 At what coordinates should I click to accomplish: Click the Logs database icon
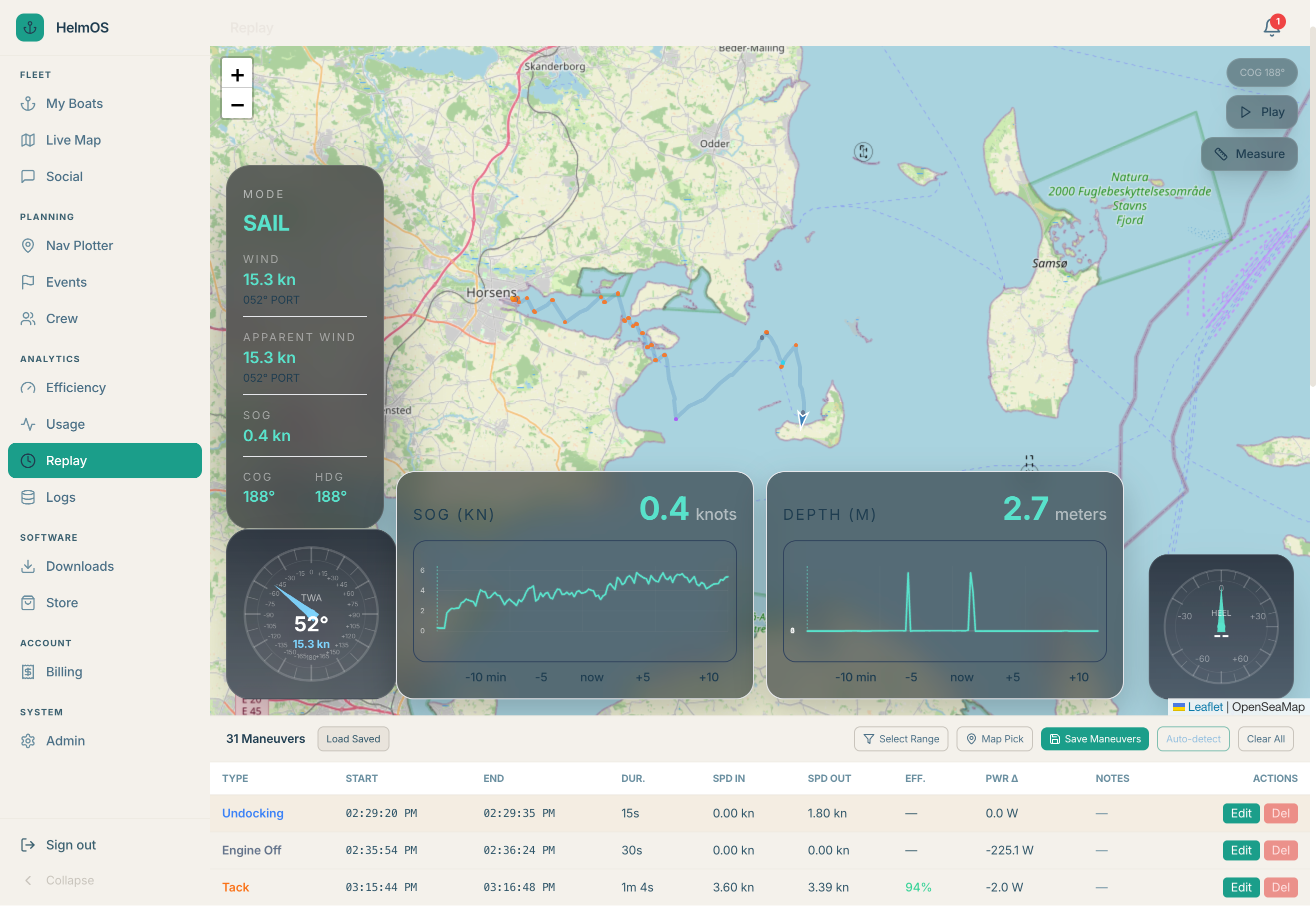[x=28, y=497]
